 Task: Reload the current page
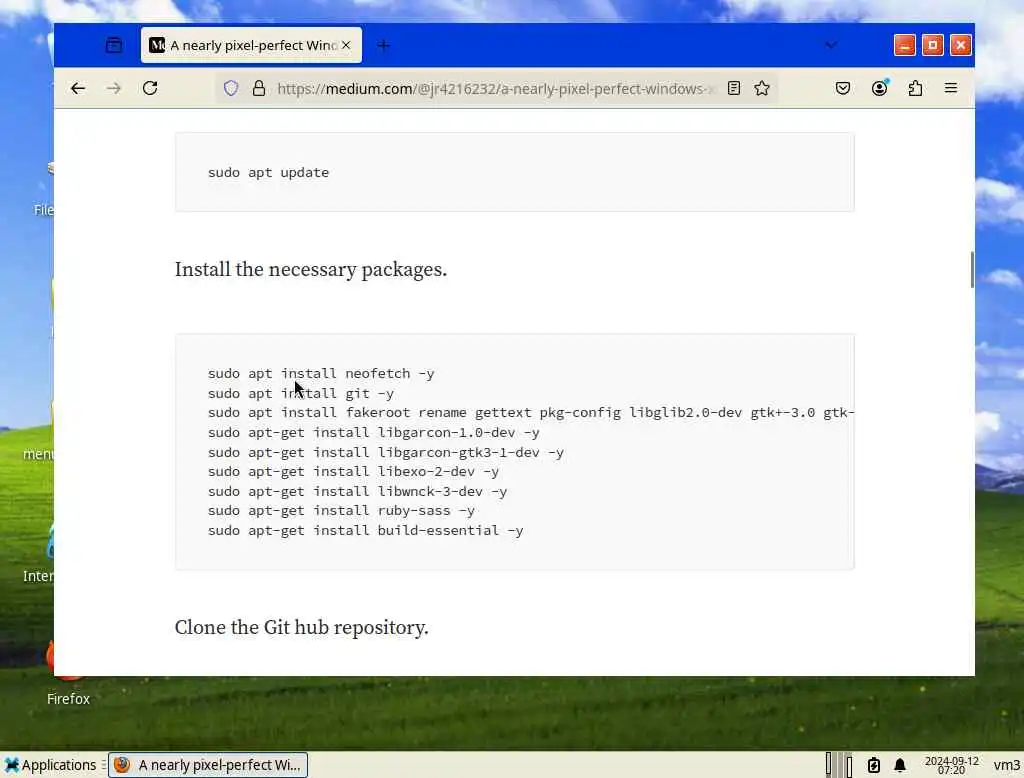(150, 88)
